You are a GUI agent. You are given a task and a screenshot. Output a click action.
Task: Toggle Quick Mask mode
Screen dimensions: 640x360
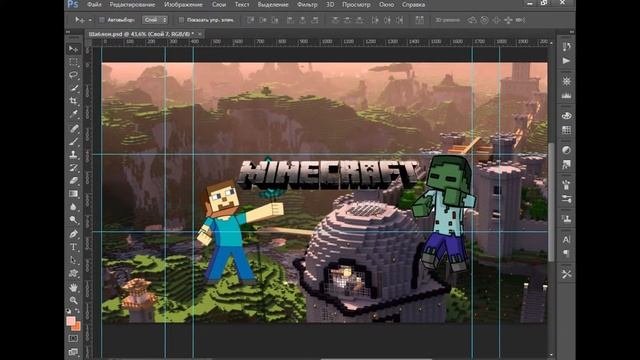[x=73, y=338]
